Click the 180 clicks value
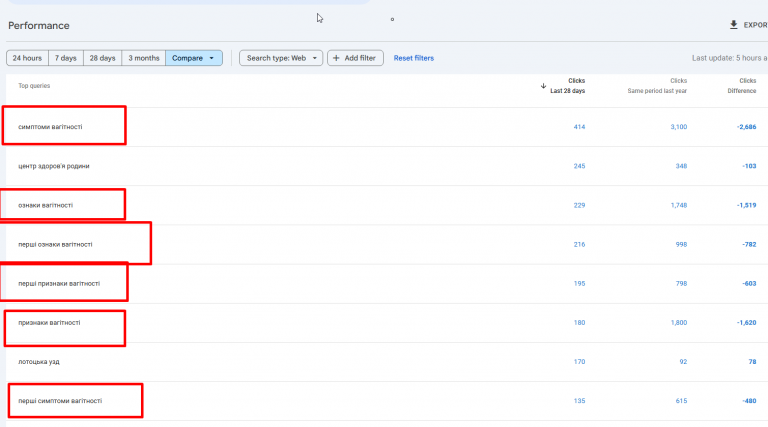This screenshot has width=768, height=427. pyautogui.click(x=579, y=323)
